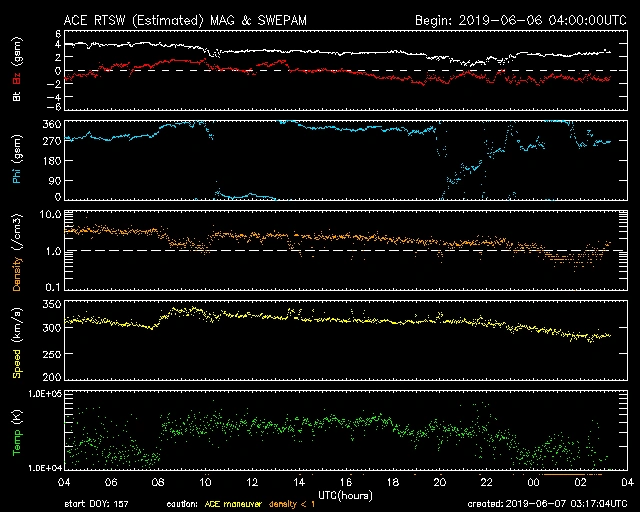Click the '20' hour label on time axis
The width and height of the screenshot is (640, 512).
(x=440, y=483)
